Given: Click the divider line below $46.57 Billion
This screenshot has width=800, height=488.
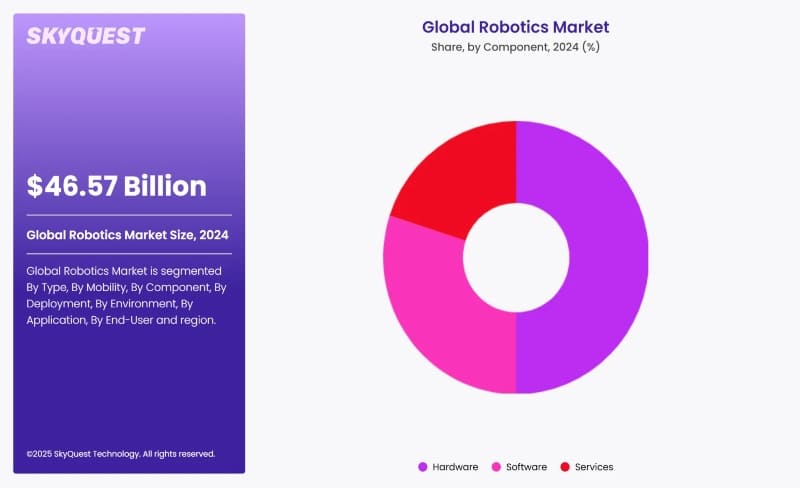Looking at the screenshot, I should [129, 215].
